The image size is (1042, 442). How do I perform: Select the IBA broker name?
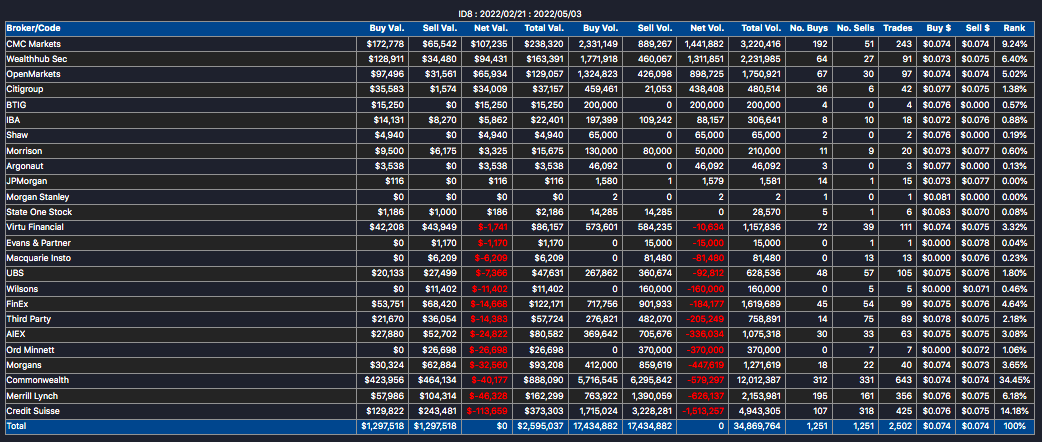coord(13,120)
